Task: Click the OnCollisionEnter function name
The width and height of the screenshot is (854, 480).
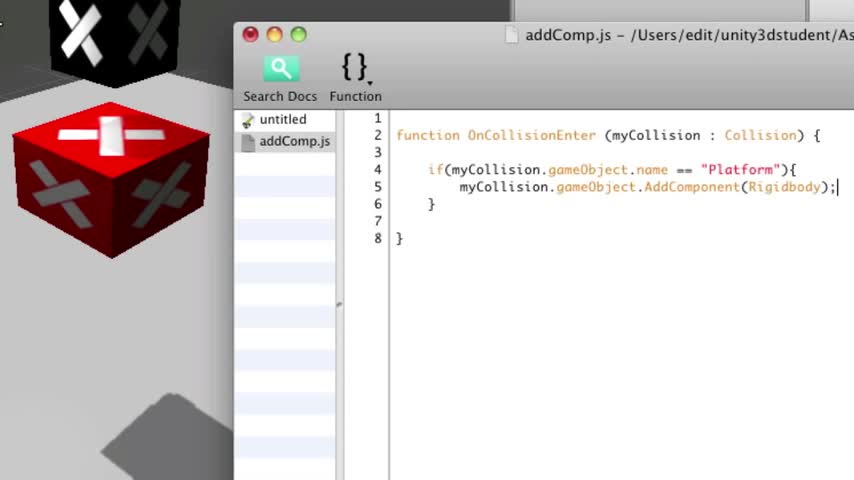Action: (532, 135)
